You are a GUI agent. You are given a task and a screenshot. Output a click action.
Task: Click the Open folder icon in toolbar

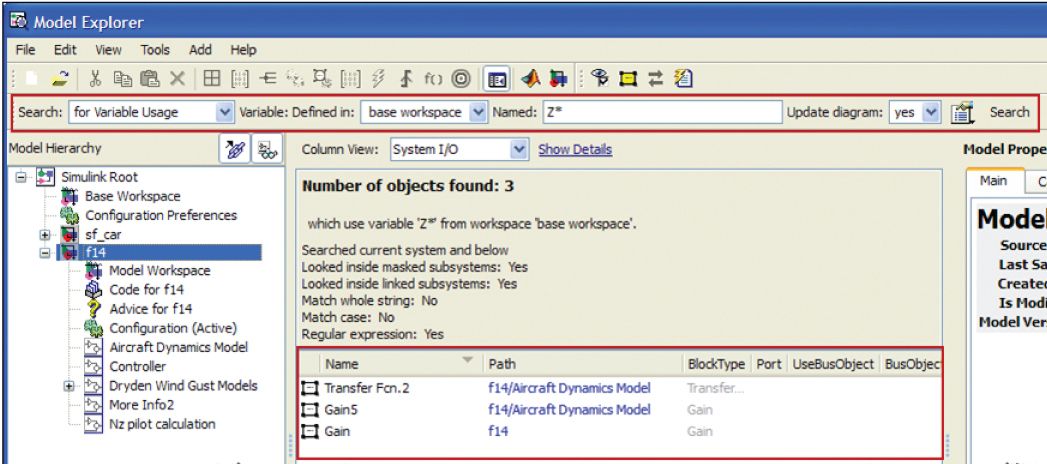(61, 78)
